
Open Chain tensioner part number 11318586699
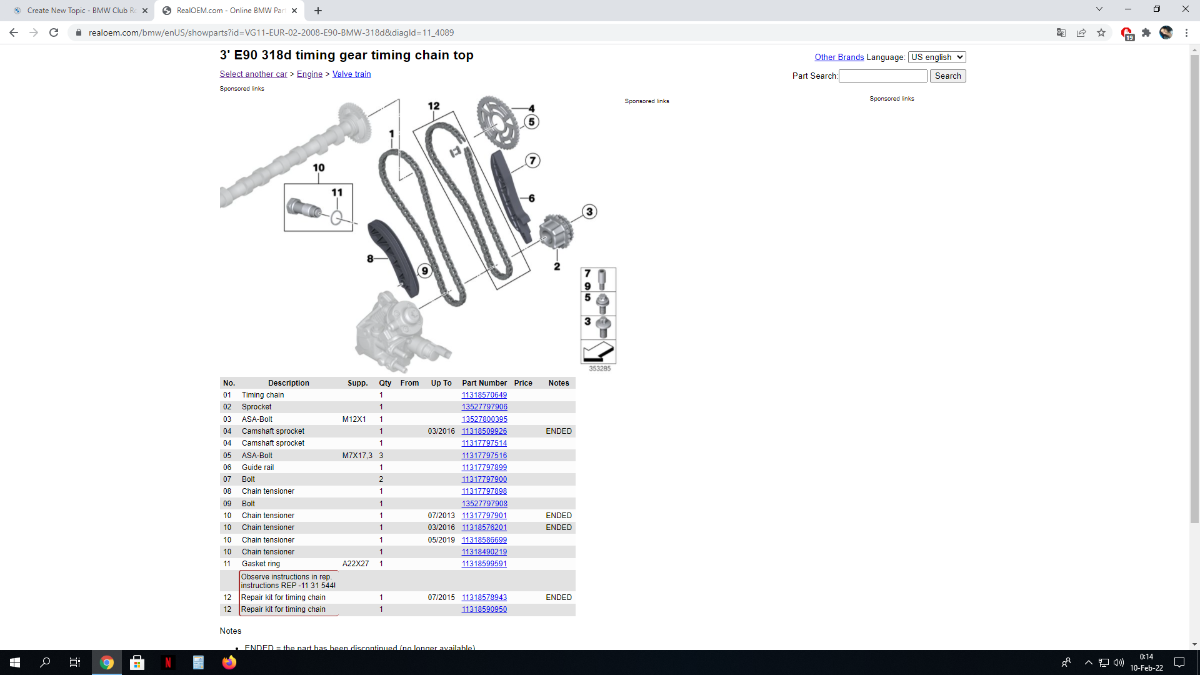point(484,539)
